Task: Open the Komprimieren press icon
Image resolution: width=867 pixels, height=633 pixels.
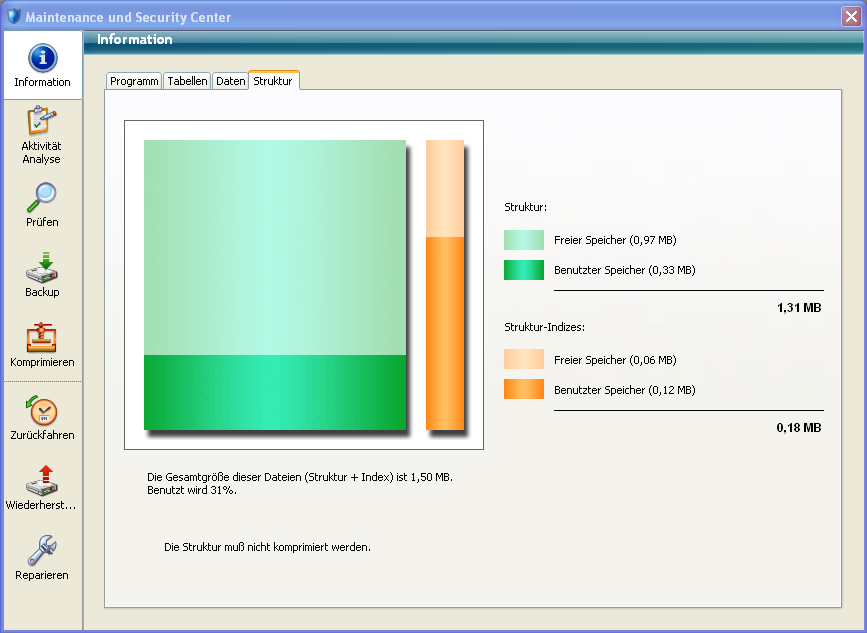Action: [x=42, y=337]
